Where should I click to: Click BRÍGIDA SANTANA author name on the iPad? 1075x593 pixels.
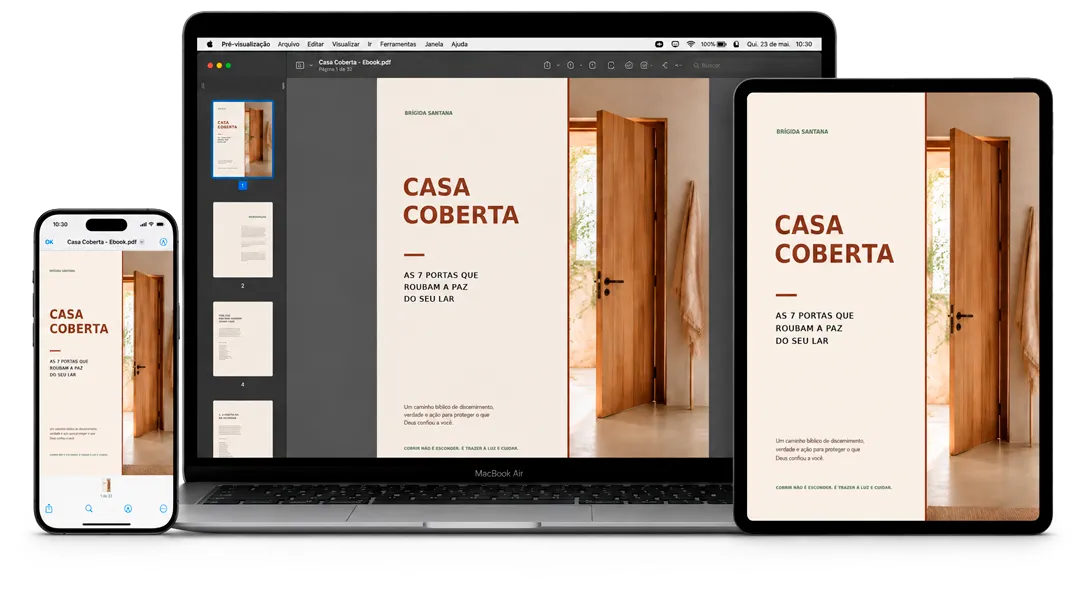[x=802, y=132]
